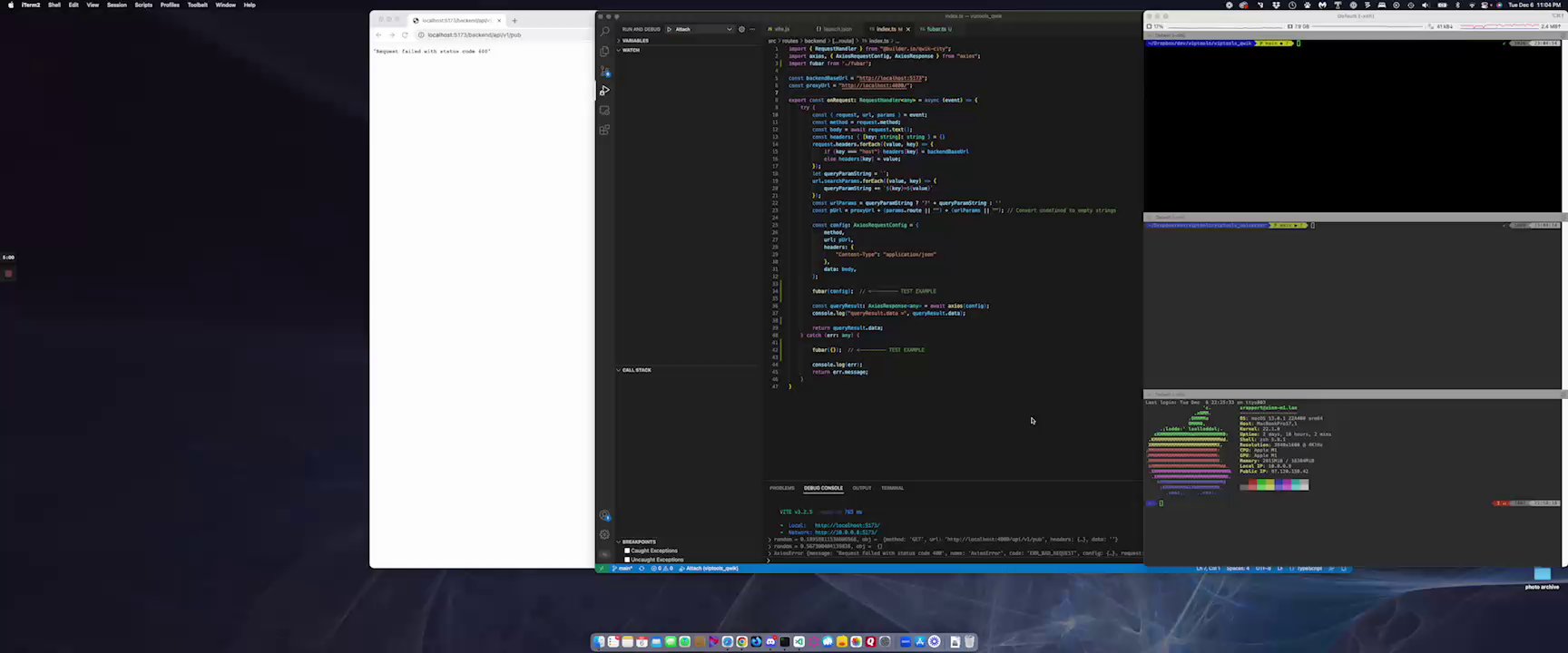Click the src breadcrumb in the editor
This screenshot has height=653, width=1568.
coord(772,41)
